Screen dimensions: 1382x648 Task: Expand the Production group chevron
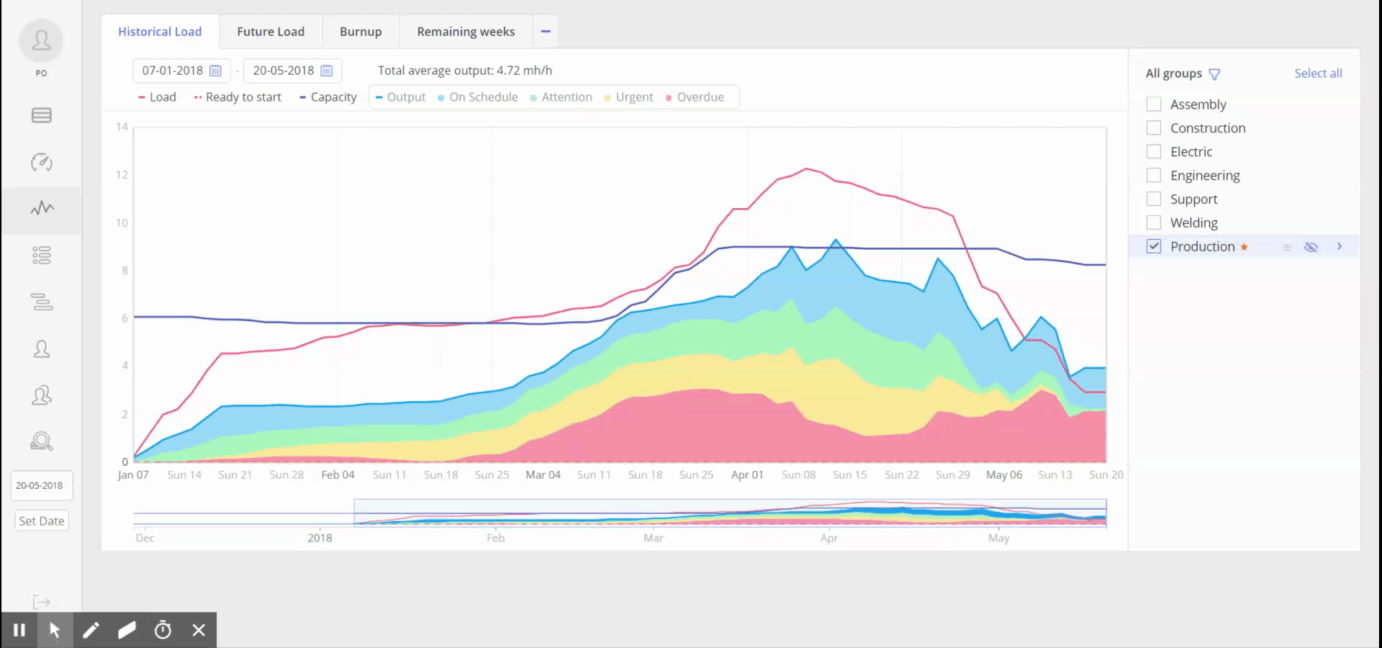click(1339, 247)
